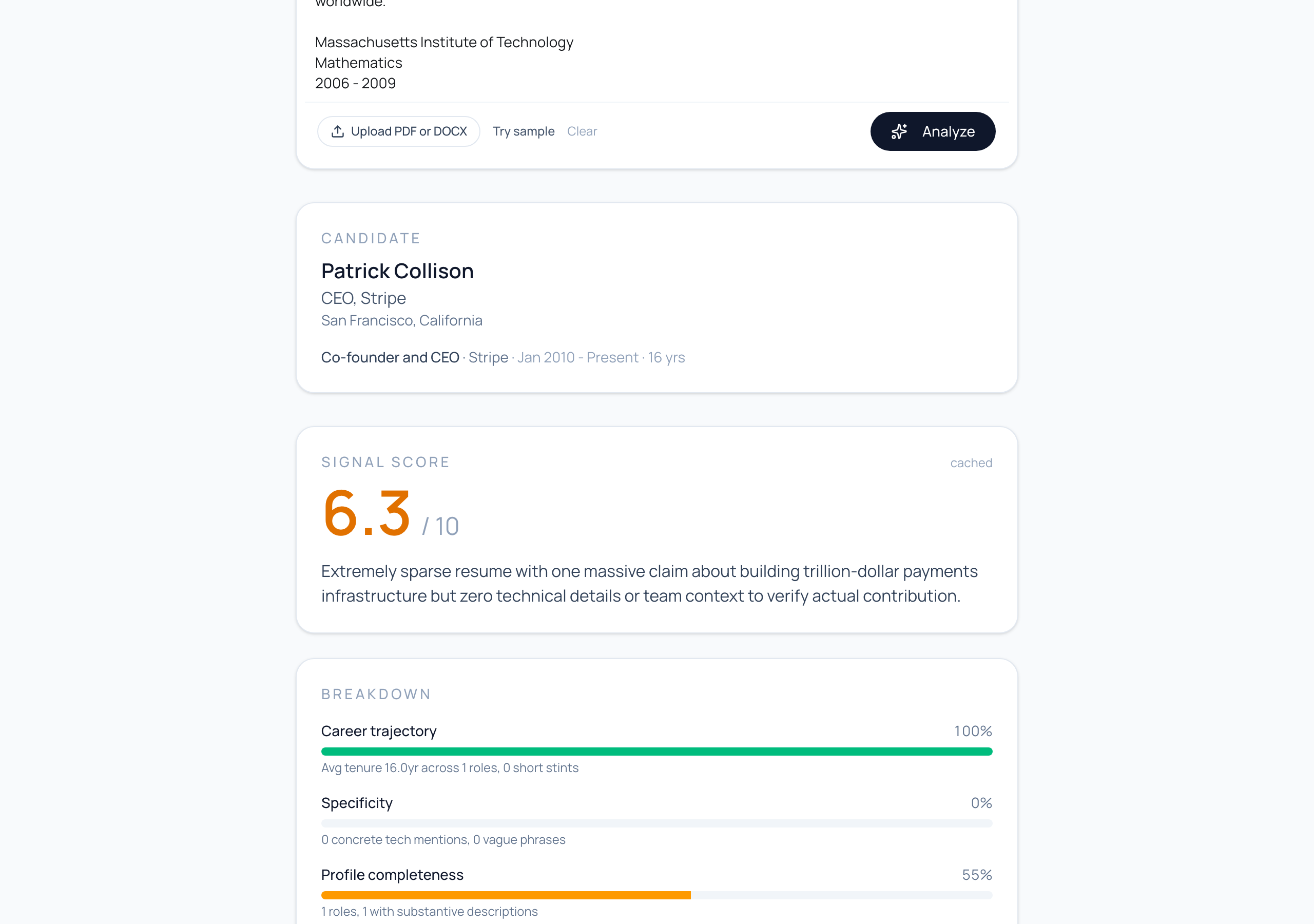The height and width of the screenshot is (924, 1314).
Task: Click the CANDIDATE section heading
Action: pyautogui.click(x=371, y=239)
